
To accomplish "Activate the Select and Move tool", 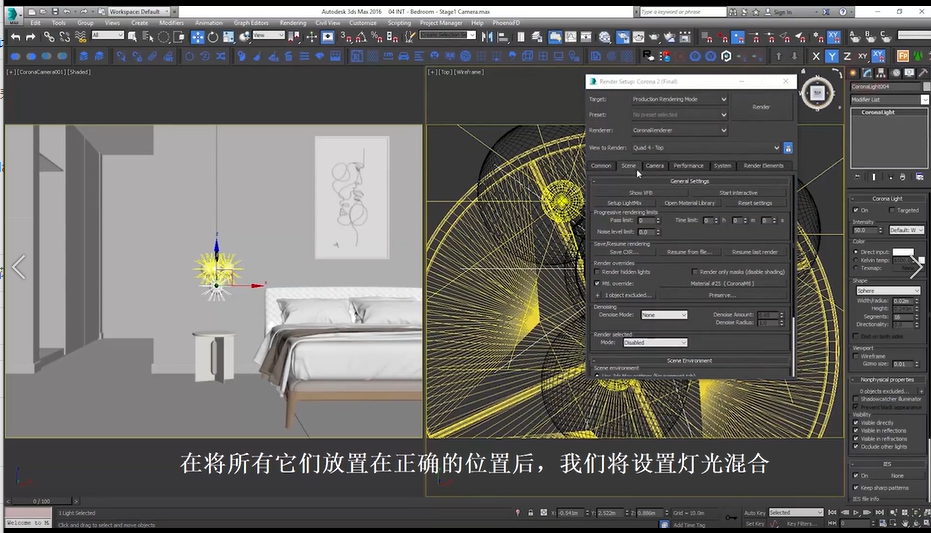I will (x=197, y=37).
